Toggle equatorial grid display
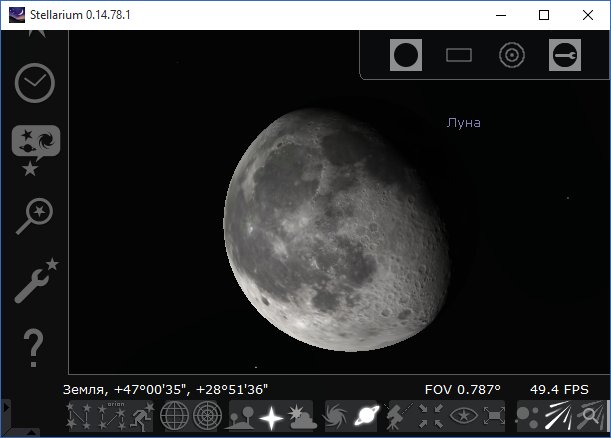The image size is (611, 438). click(175, 416)
